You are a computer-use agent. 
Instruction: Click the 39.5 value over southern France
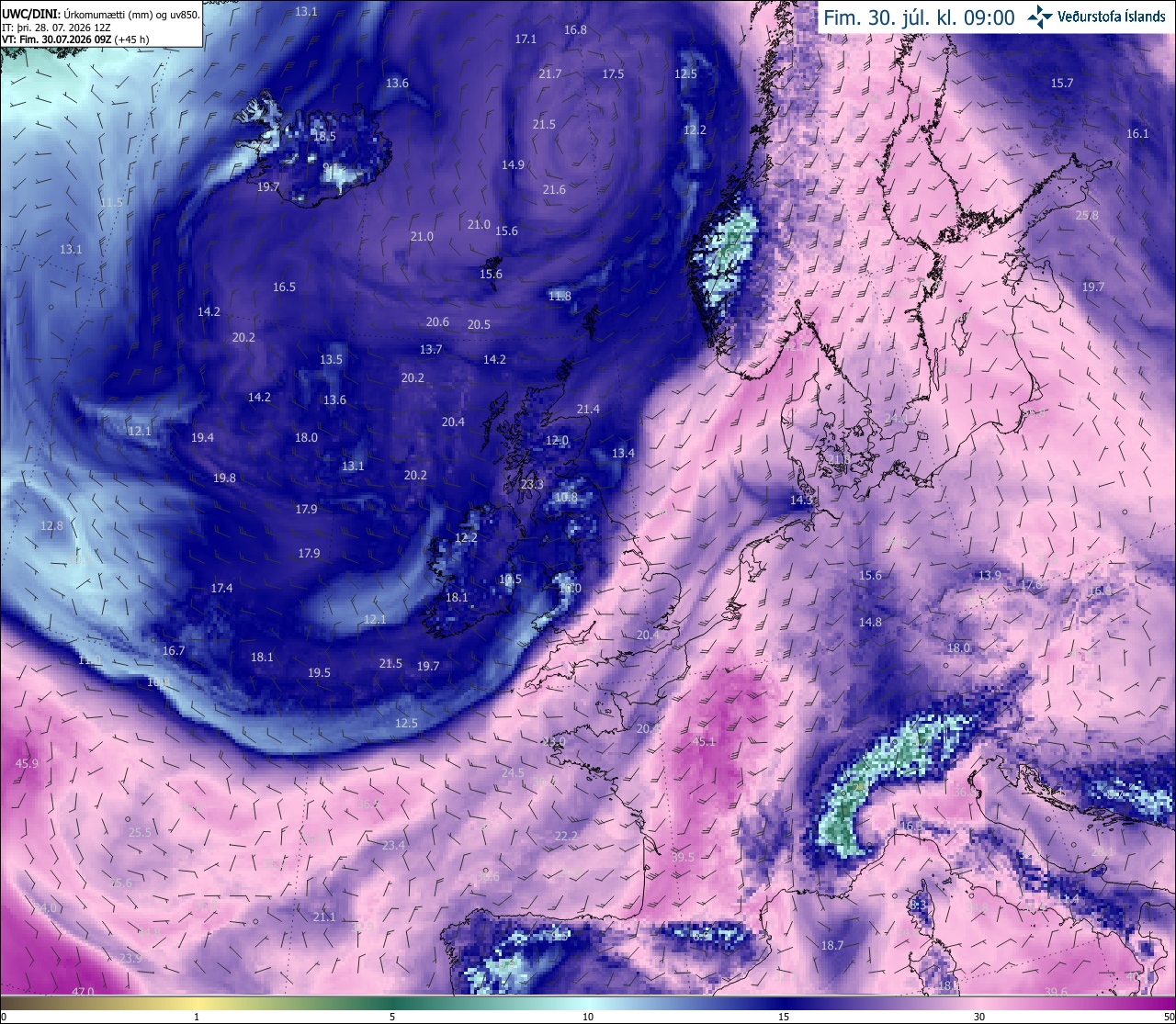[x=683, y=857]
